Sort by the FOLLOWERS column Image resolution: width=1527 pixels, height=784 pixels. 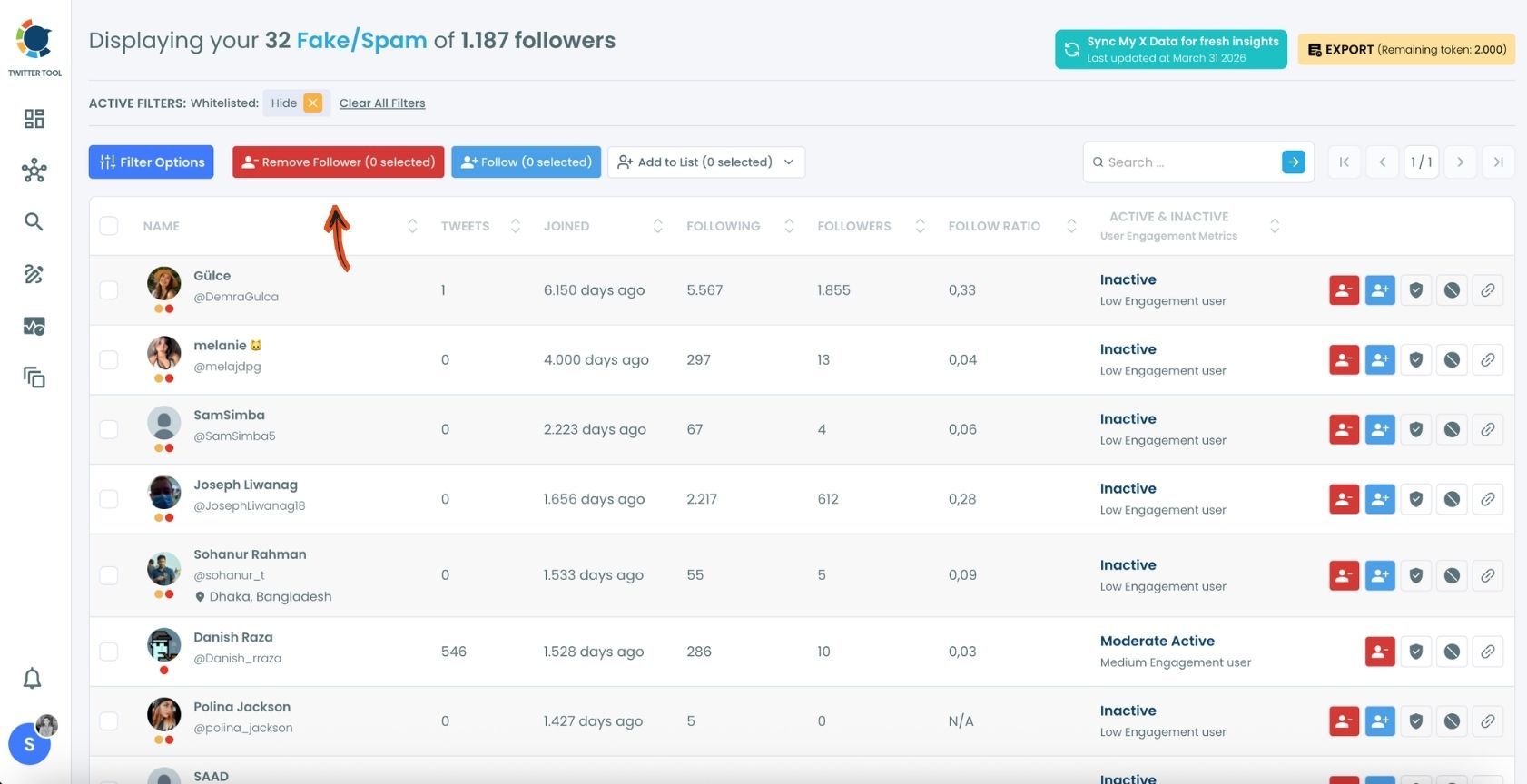tap(920, 226)
